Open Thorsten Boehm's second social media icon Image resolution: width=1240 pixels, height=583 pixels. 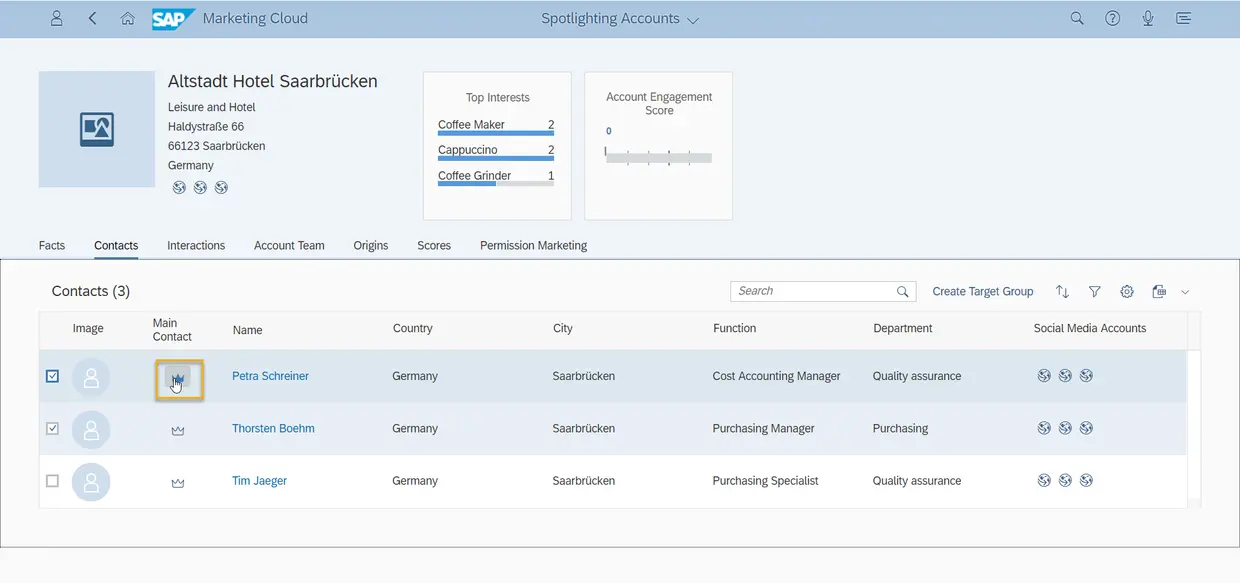click(x=1065, y=428)
